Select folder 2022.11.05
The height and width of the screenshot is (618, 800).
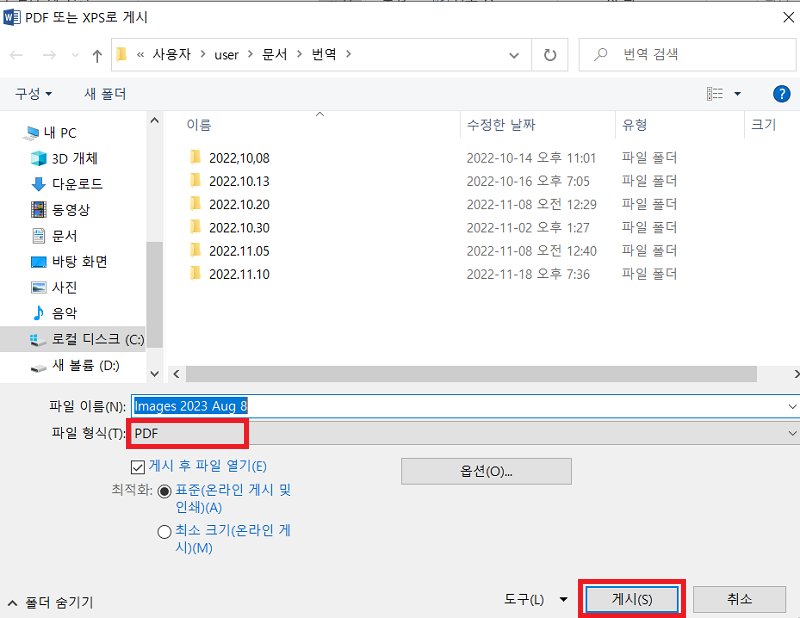[x=239, y=251]
